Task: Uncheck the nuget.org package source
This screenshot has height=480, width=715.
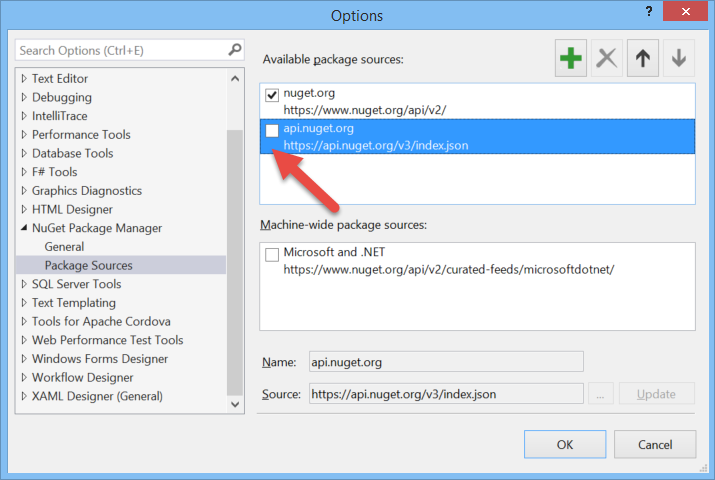Action: pos(272,95)
